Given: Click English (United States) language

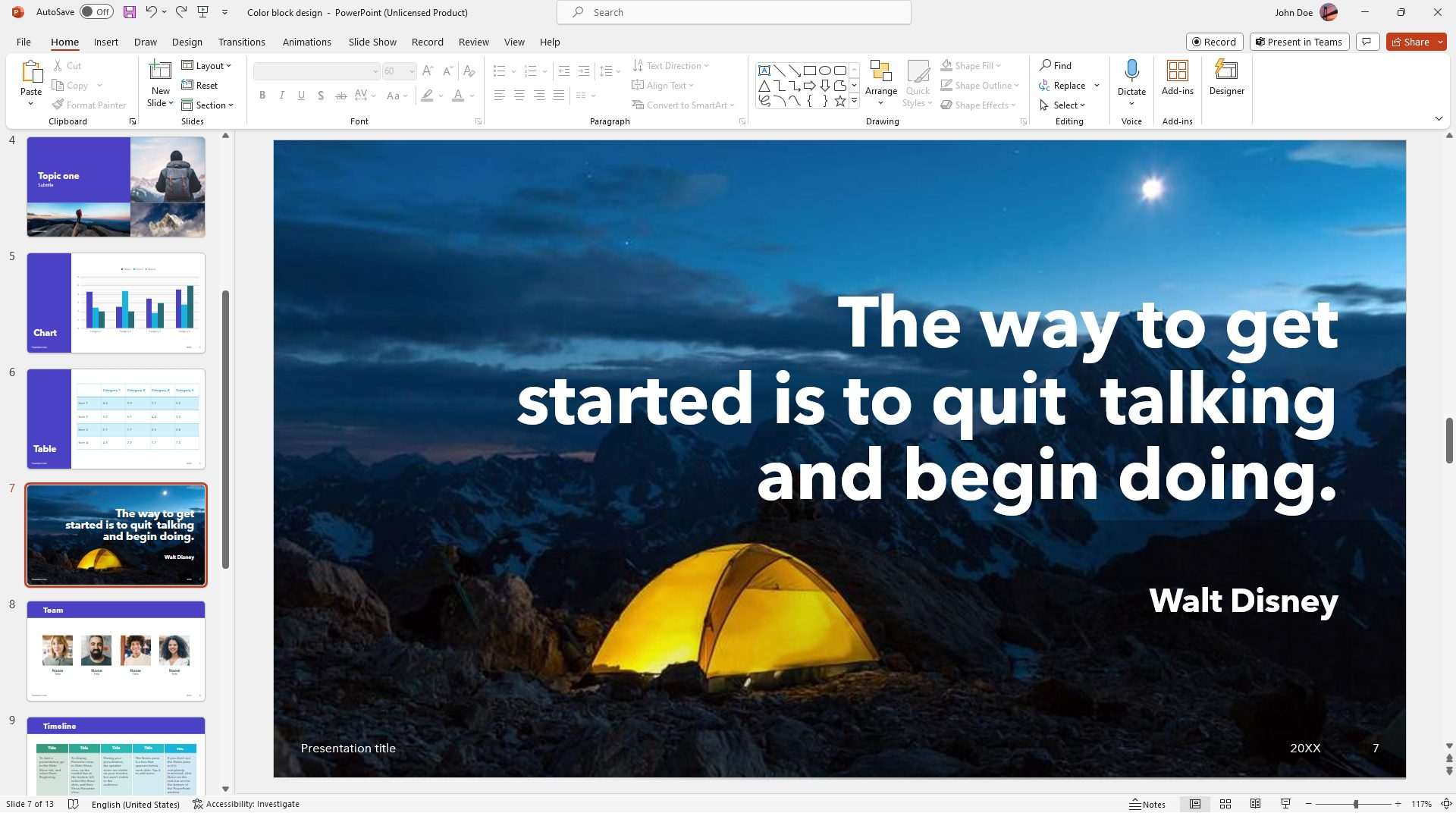Looking at the screenshot, I should pos(135,804).
